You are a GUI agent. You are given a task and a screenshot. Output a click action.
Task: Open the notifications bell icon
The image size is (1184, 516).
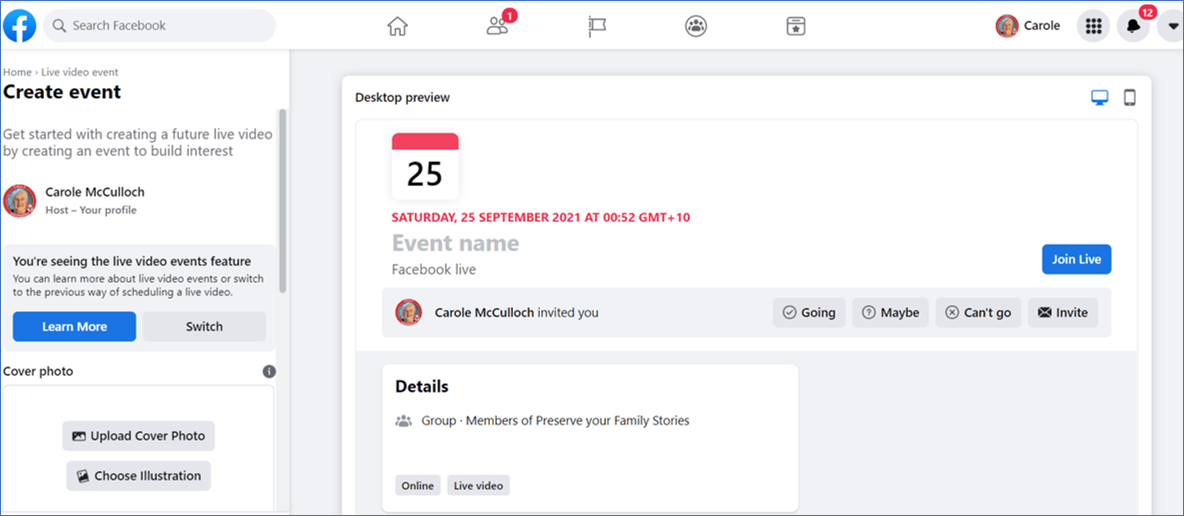point(1133,26)
